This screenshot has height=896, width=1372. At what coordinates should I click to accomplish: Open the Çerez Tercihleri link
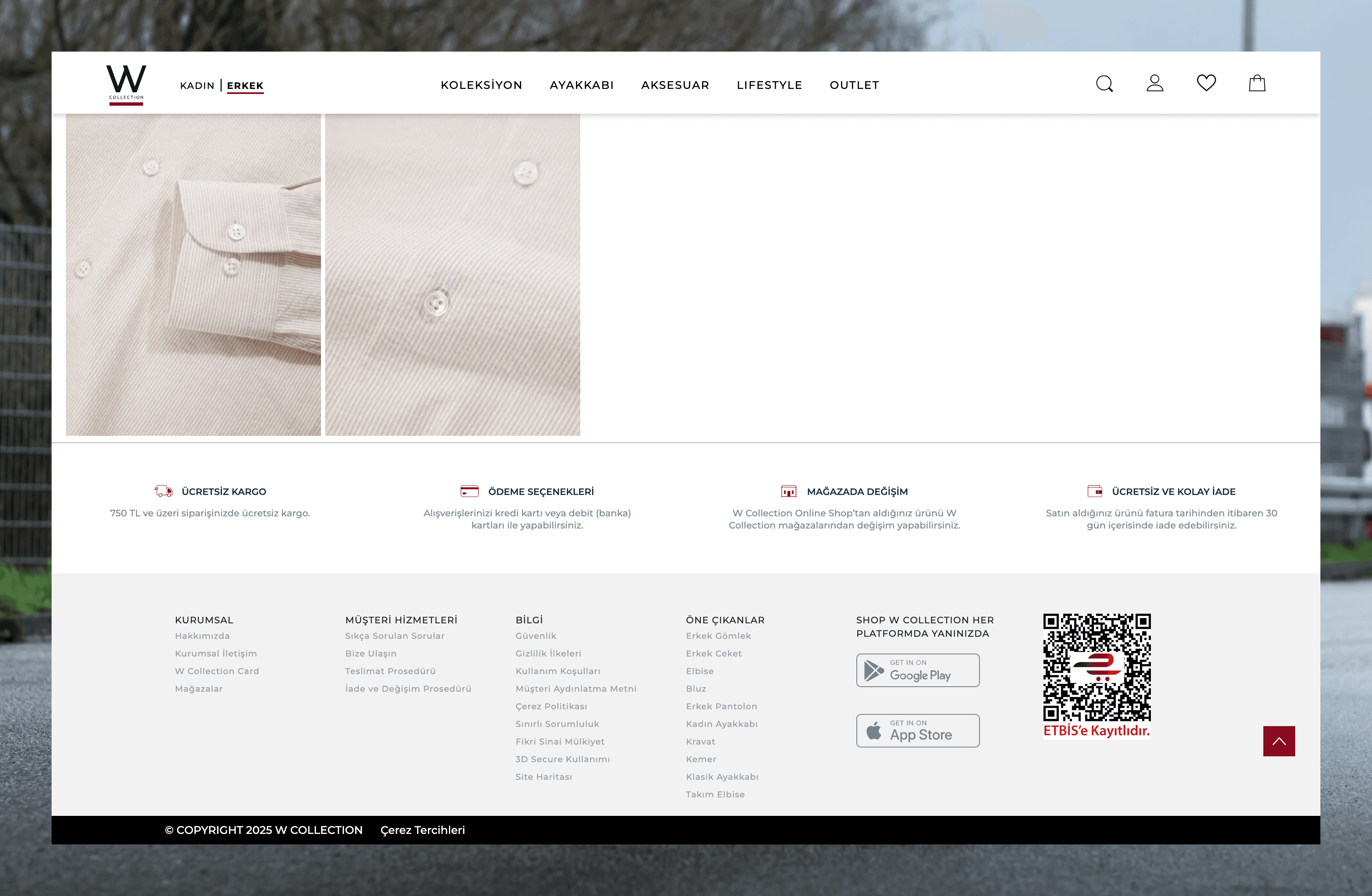[x=423, y=830]
